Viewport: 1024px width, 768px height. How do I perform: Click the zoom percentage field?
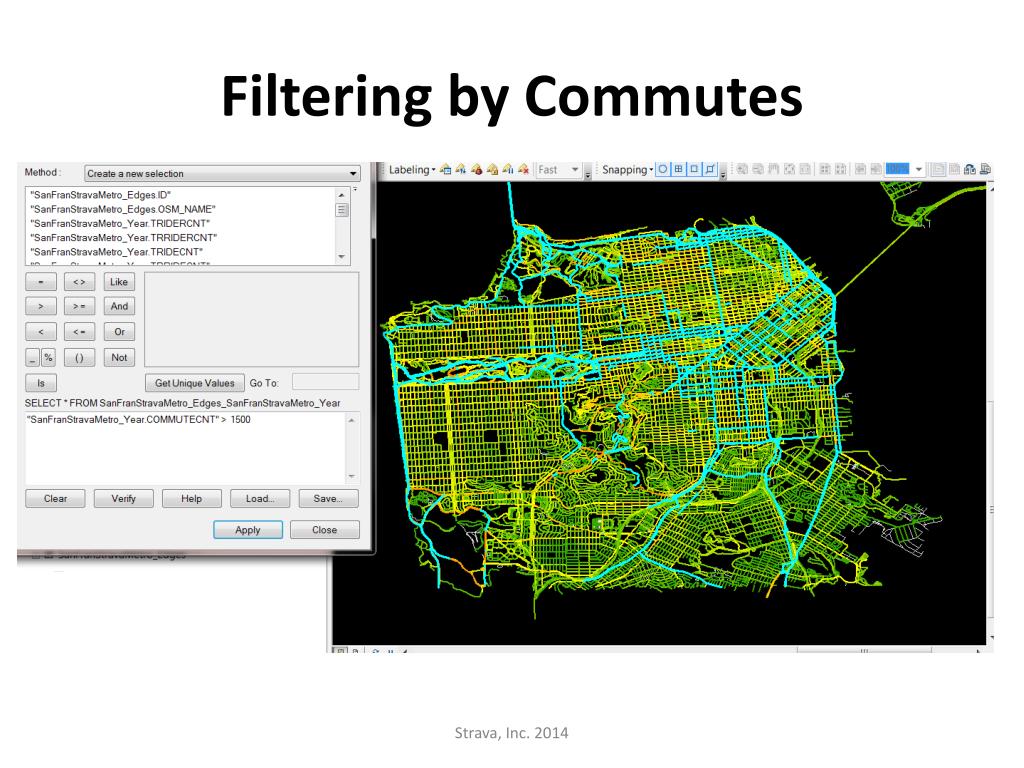click(898, 170)
